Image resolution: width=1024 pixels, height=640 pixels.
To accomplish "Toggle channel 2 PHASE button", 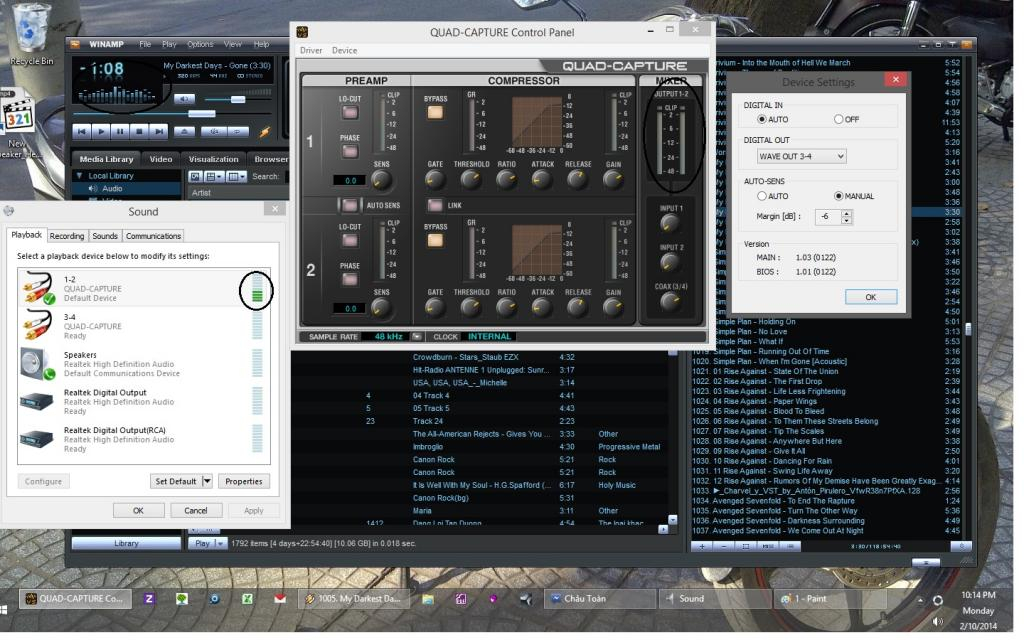I will (350, 280).
